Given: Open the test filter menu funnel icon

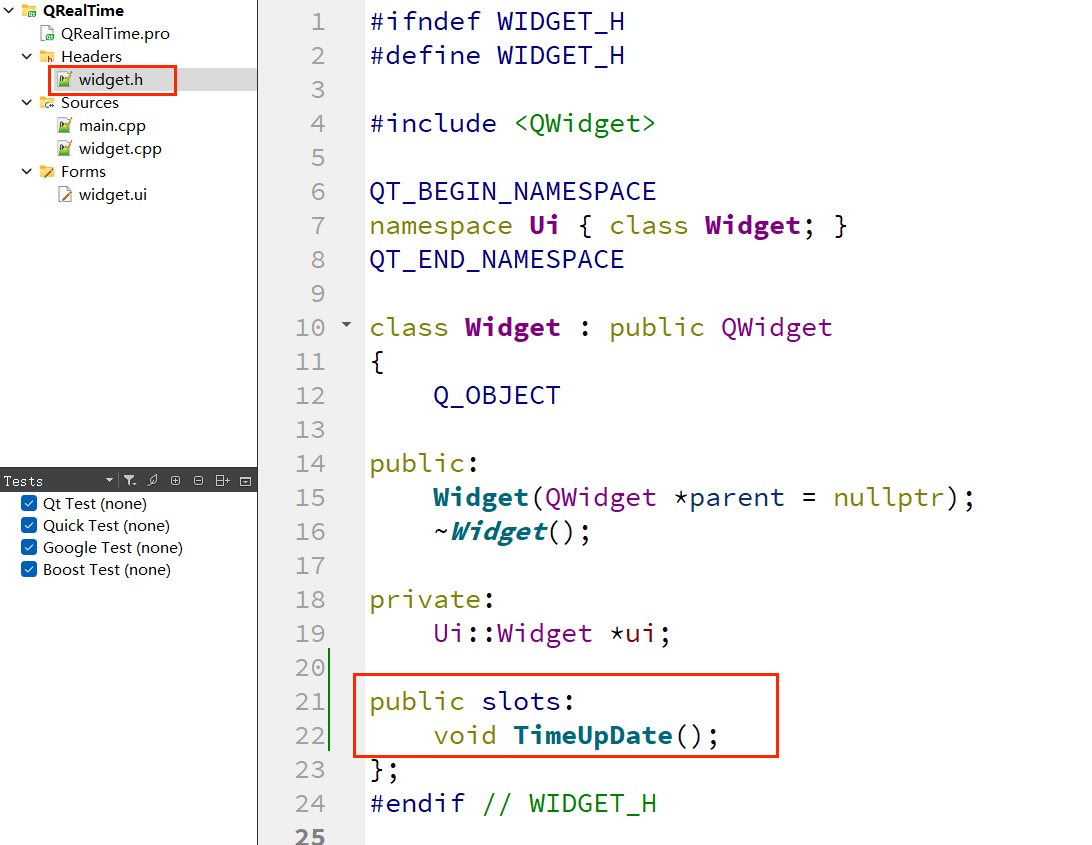Looking at the screenshot, I should pos(130,481).
